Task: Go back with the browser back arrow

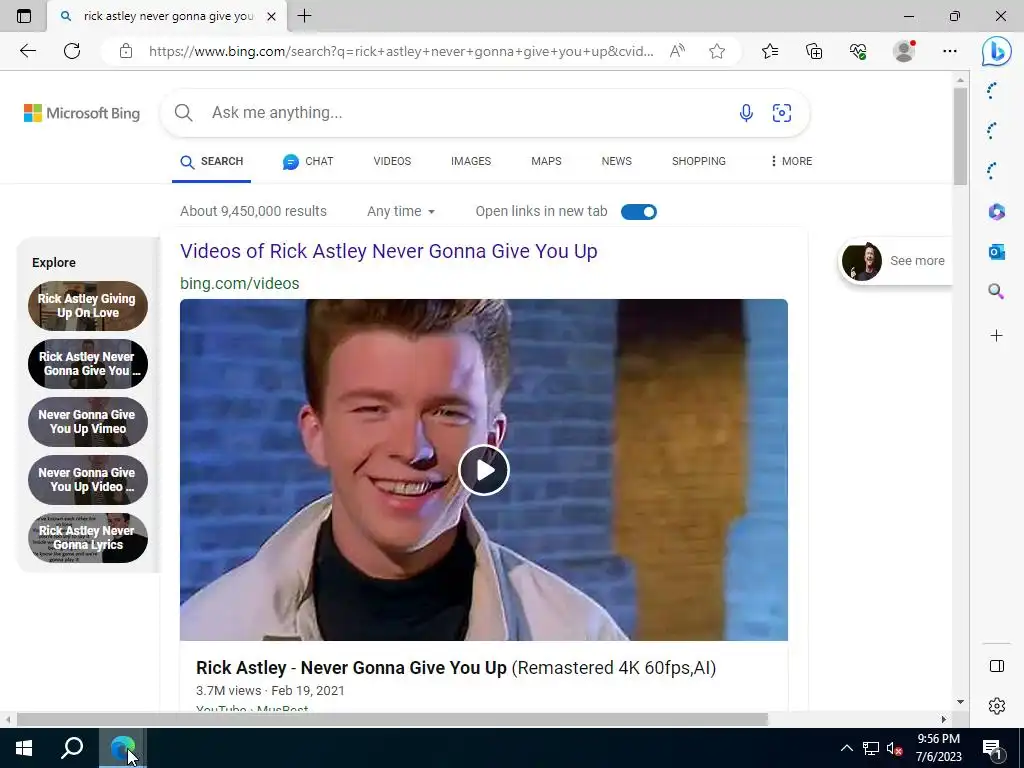Action: pyautogui.click(x=27, y=51)
